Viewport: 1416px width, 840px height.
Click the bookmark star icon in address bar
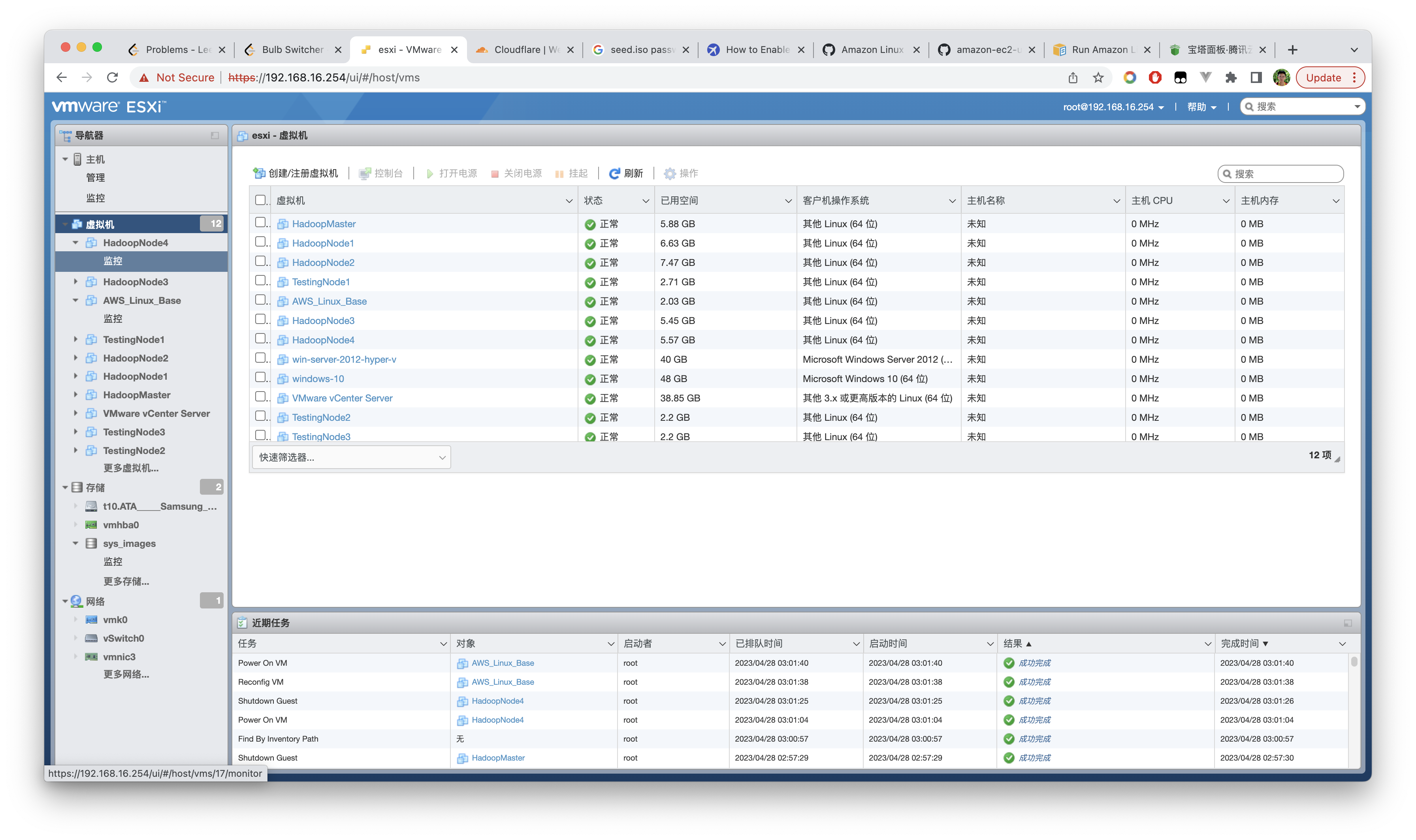tap(1098, 77)
